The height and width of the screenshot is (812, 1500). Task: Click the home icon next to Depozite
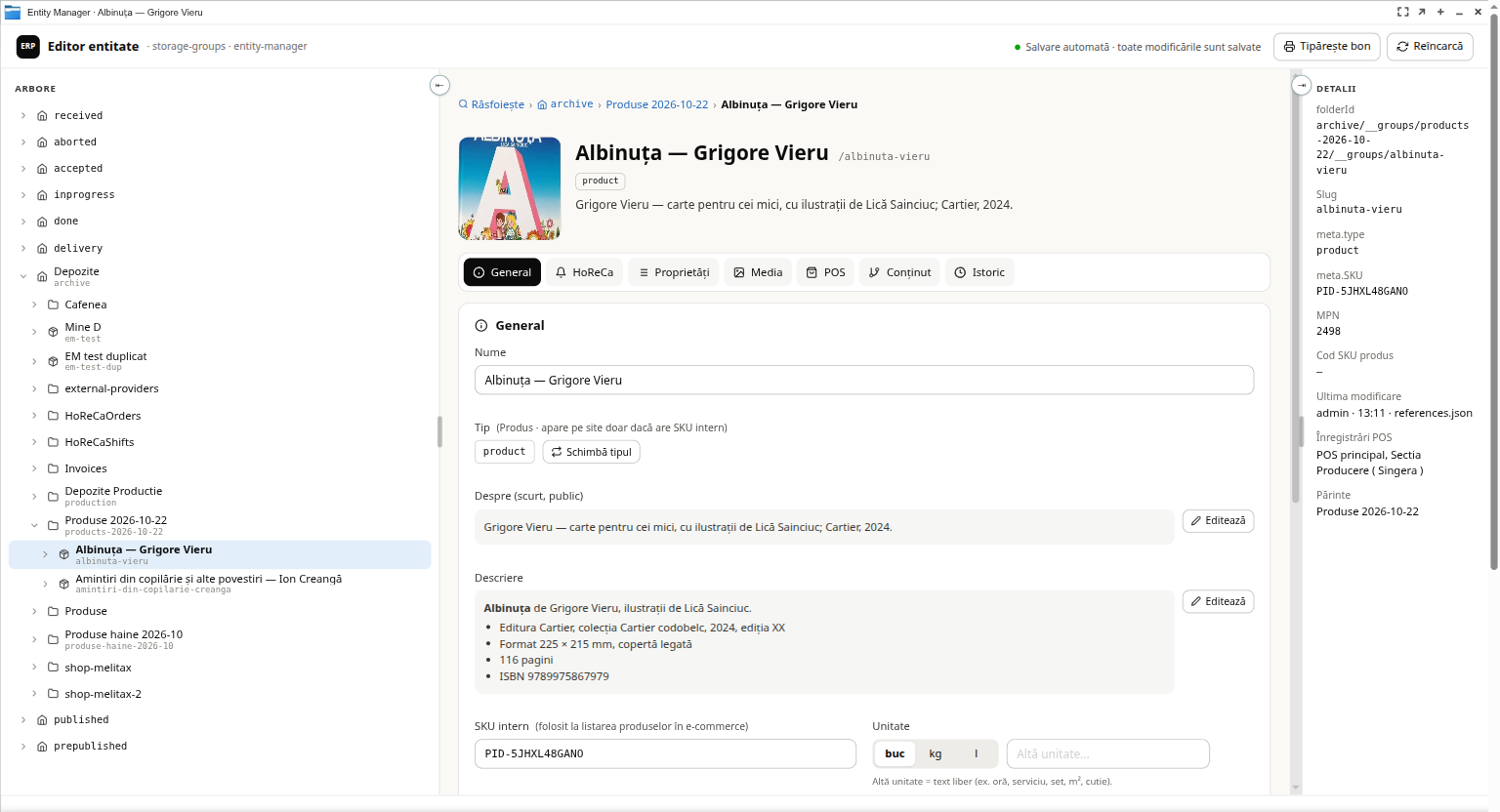point(42,276)
